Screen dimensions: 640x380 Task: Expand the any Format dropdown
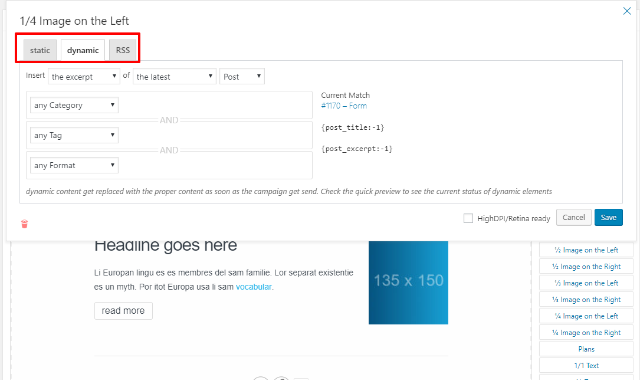click(x=74, y=165)
